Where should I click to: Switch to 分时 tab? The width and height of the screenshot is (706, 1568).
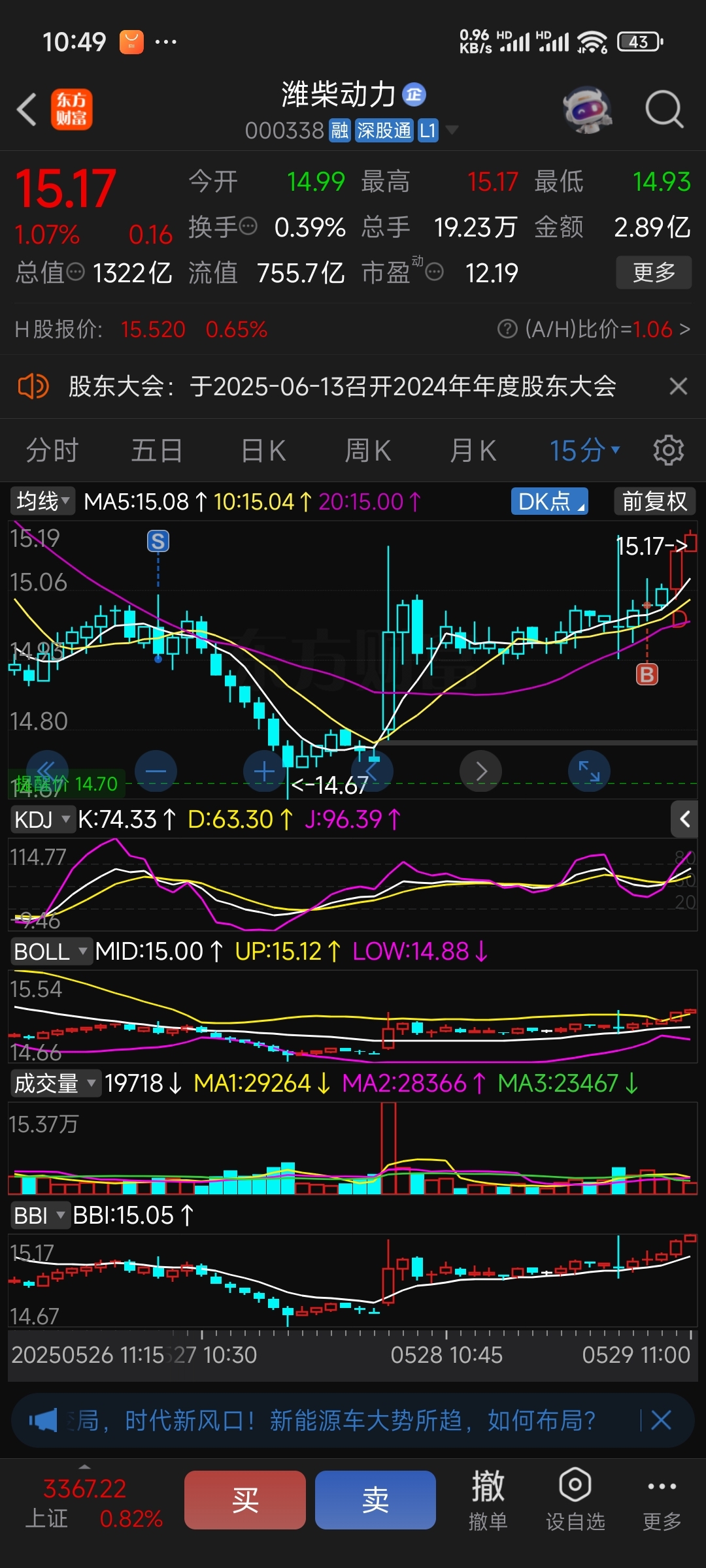pos(52,450)
